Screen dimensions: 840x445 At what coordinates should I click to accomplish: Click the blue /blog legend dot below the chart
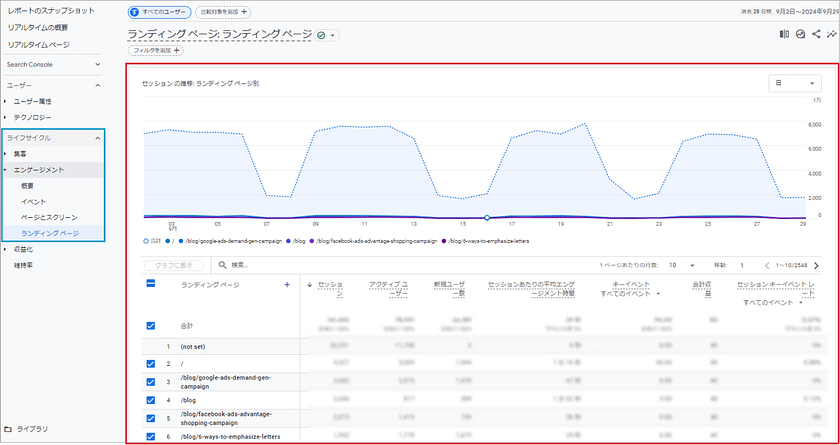coord(288,241)
